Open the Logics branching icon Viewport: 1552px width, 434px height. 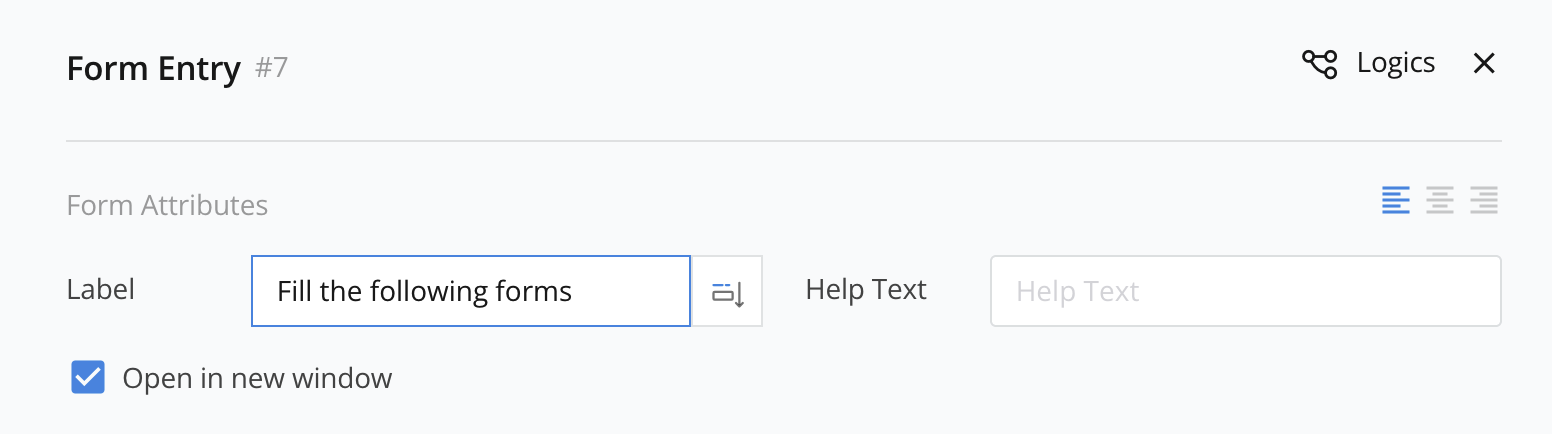click(x=1319, y=64)
